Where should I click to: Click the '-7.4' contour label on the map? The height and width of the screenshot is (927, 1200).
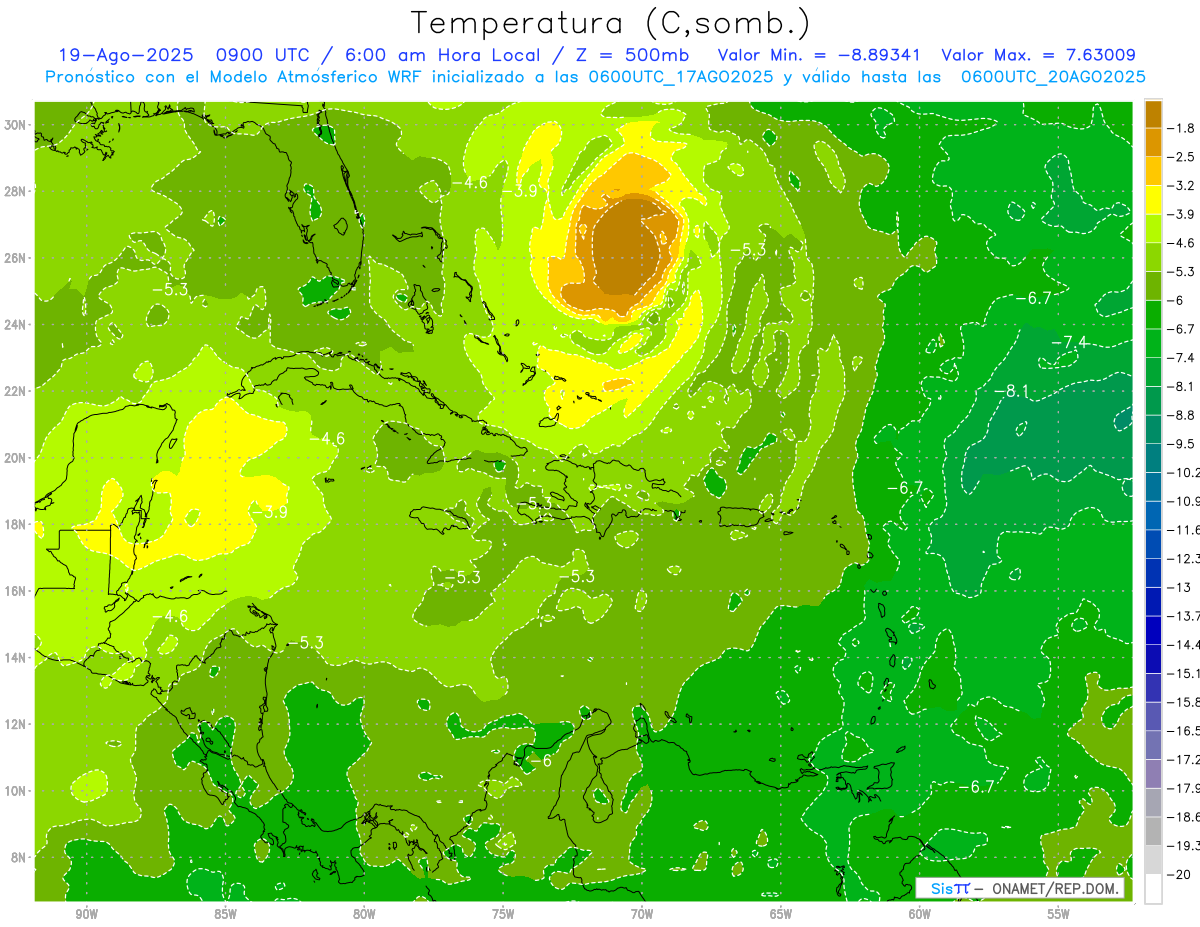tap(1068, 342)
